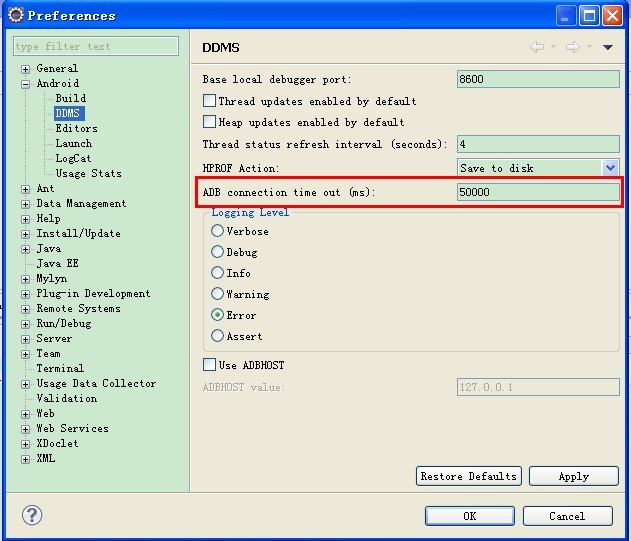Expand the Ant tree node

coord(25,189)
